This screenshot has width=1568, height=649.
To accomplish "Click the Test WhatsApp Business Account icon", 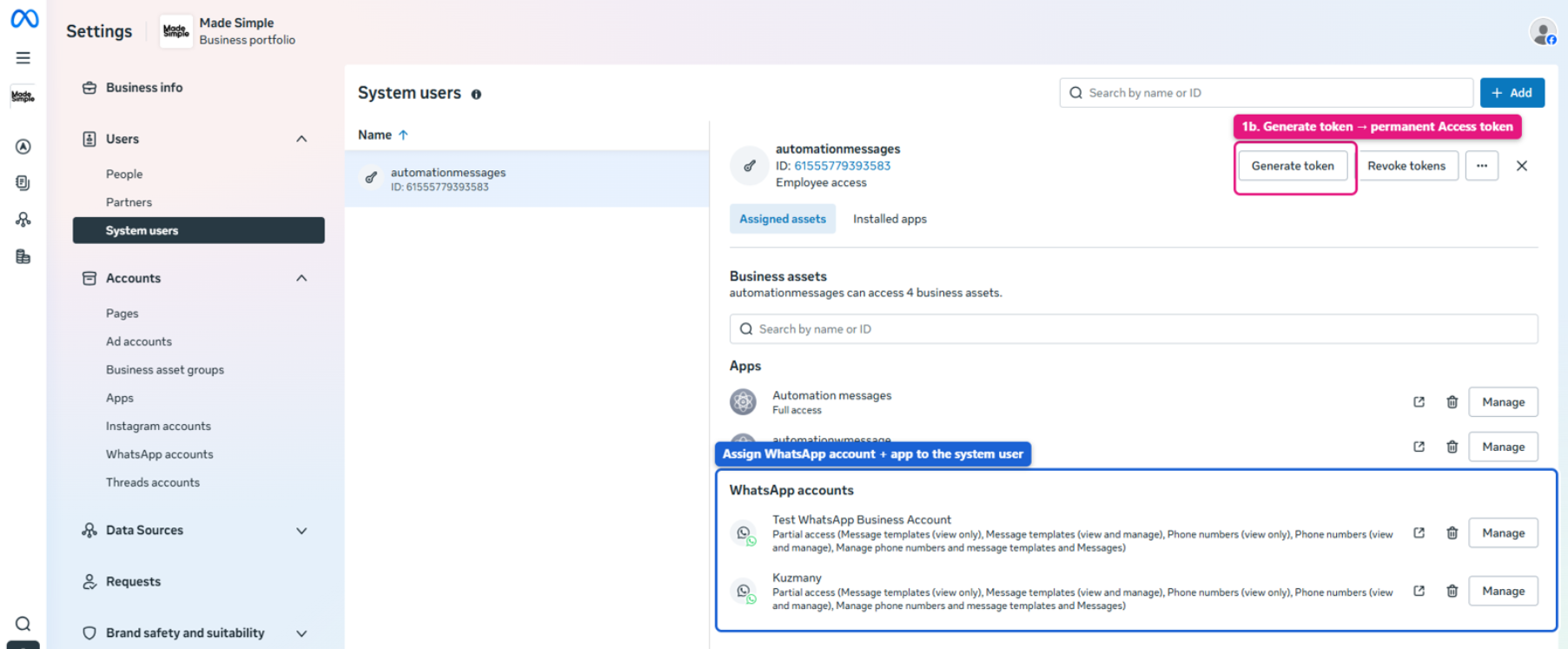I will (x=744, y=533).
